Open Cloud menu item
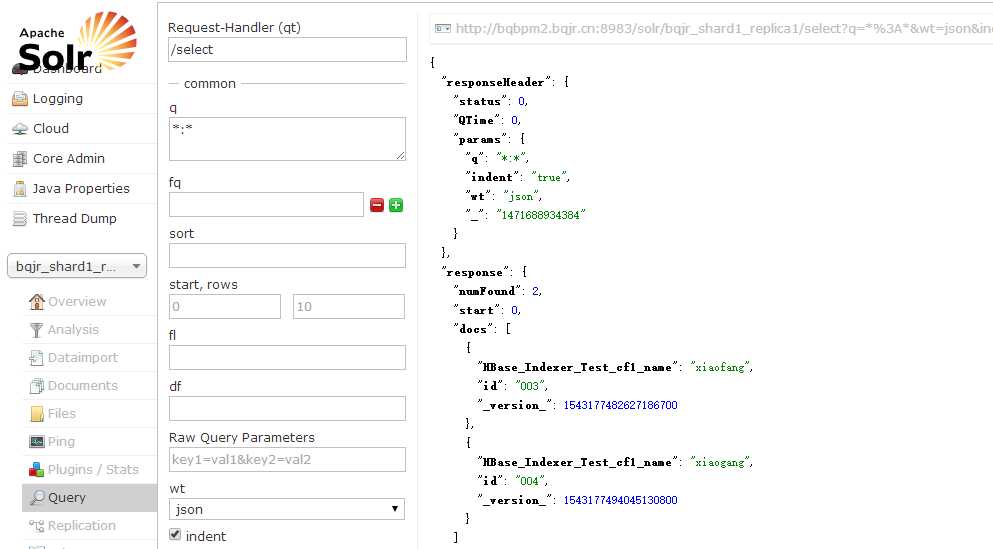Viewport: 993px width, 549px height. [51, 129]
